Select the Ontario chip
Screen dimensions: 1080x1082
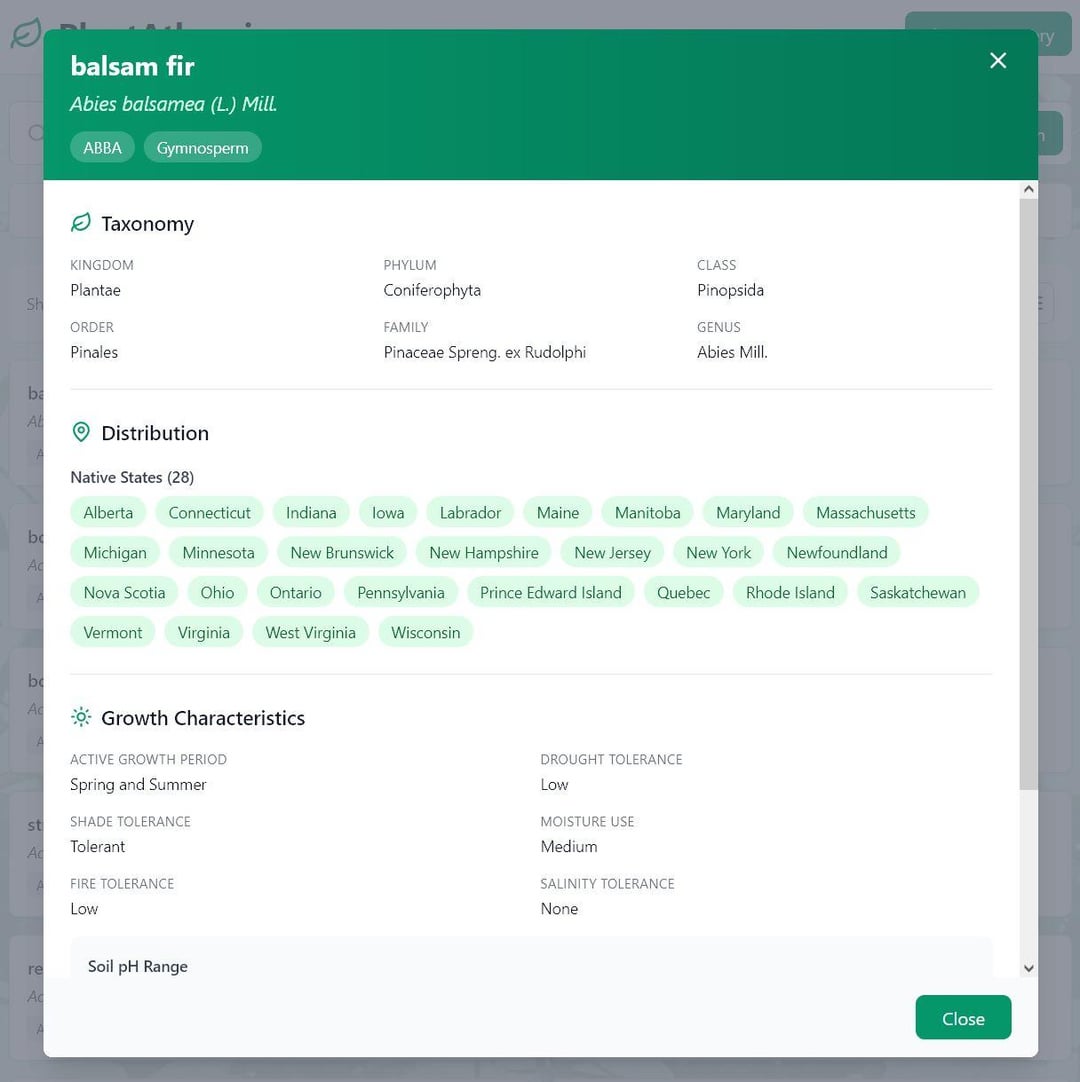[295, 593]
